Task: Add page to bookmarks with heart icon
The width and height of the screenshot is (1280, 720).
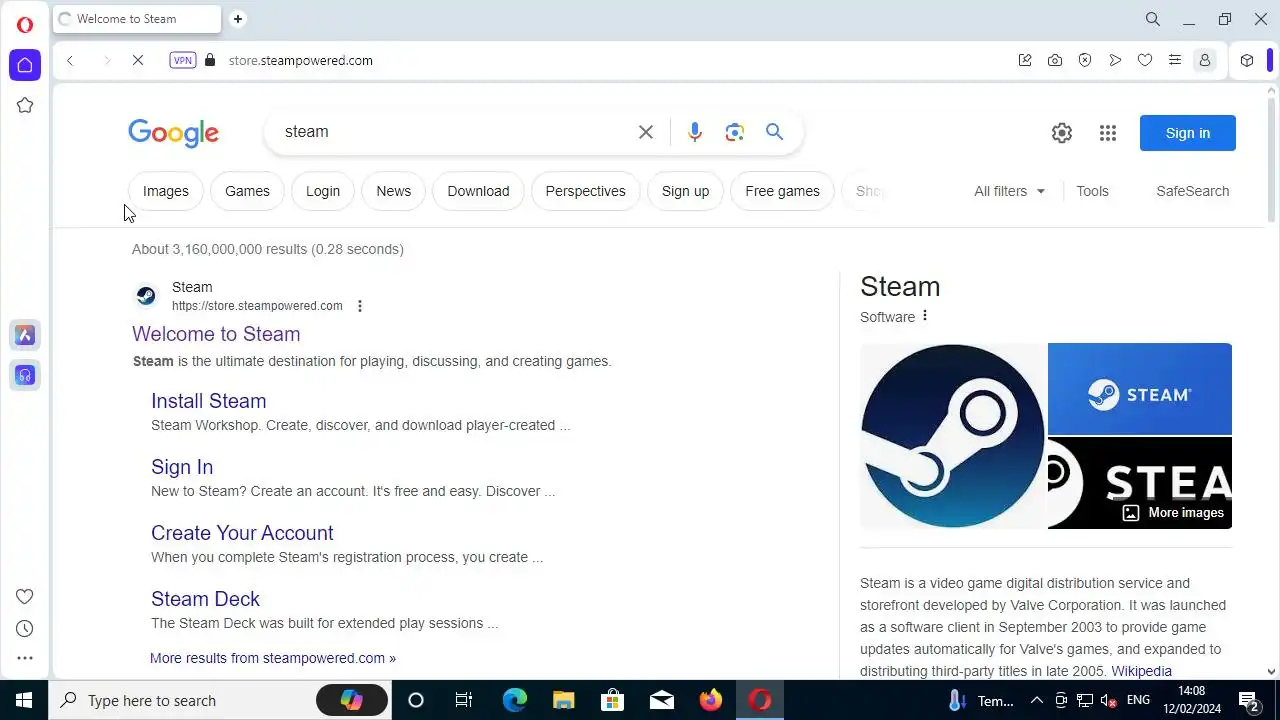Action: pyautogui.click(x=1145, y=60)
